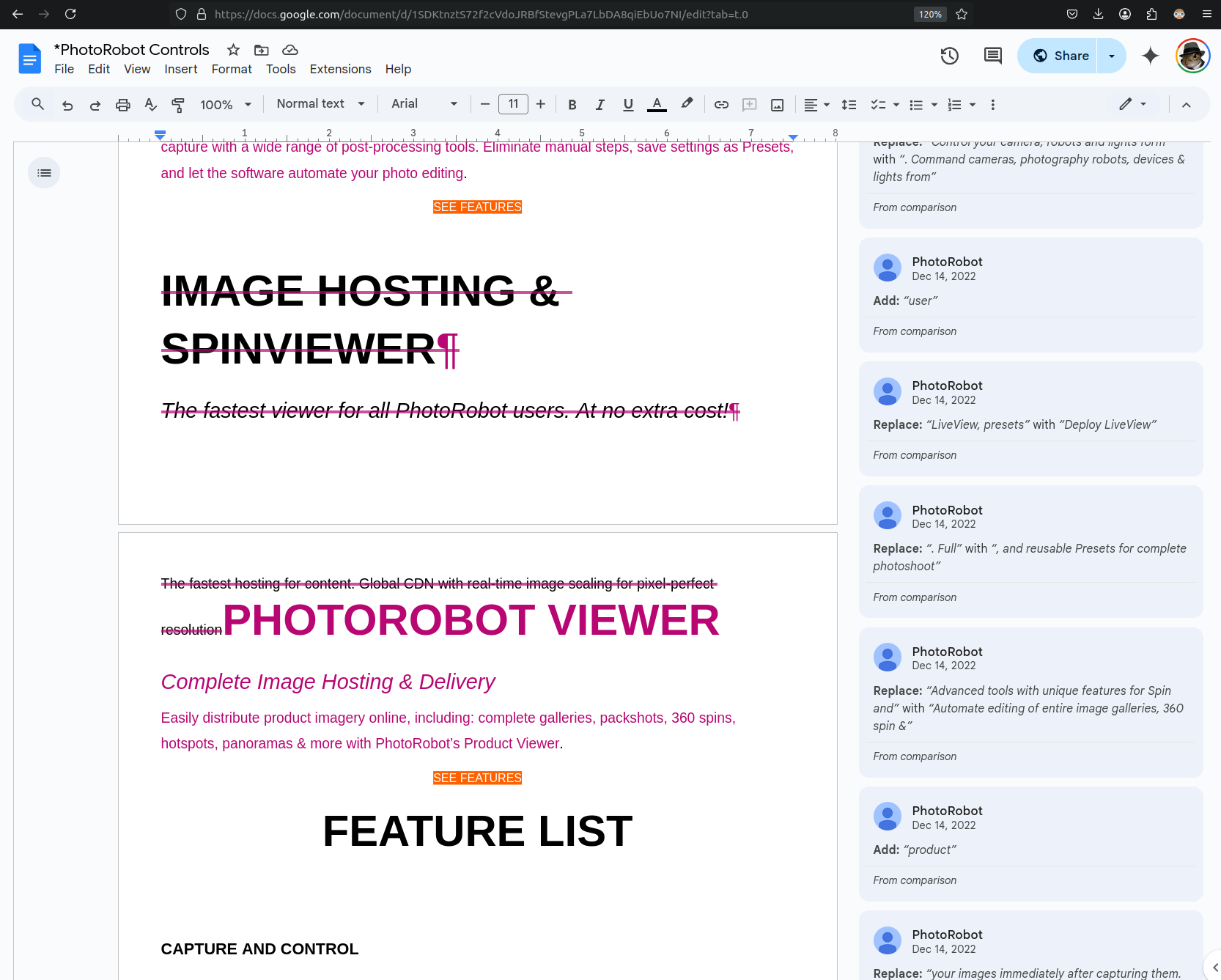Click SEE FEATURES above FEATURE LIST heading
The width and height of the screenshot is (1221, 980).
pyautogui.click(x=477, y=778)
